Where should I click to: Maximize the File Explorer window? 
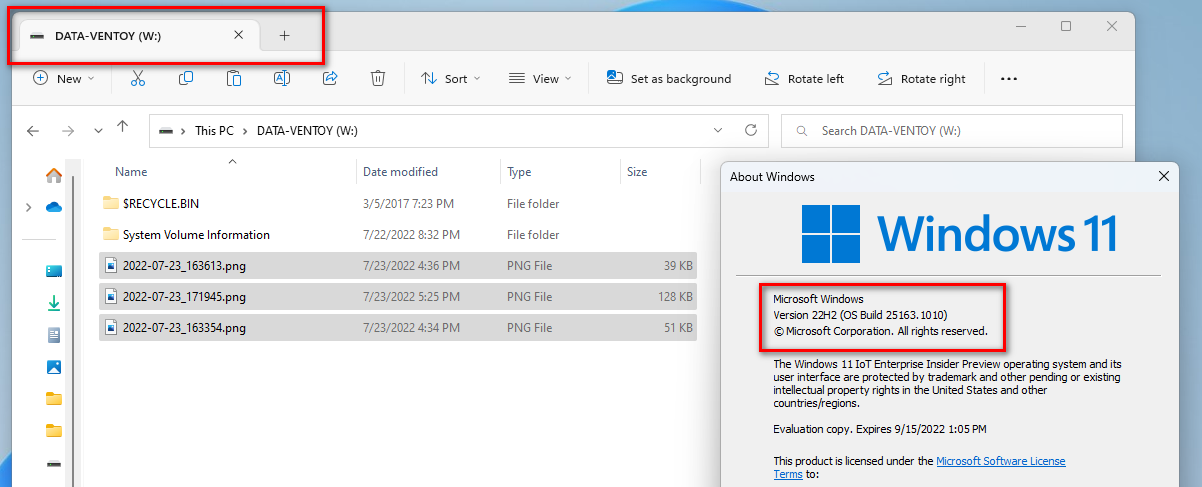coord(1066,27)
